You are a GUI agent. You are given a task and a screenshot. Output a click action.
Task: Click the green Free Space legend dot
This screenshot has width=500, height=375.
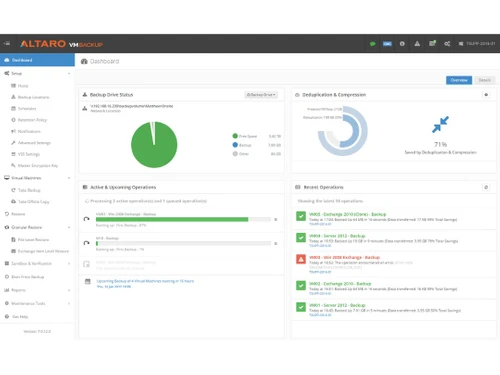[x=235, y=136]
